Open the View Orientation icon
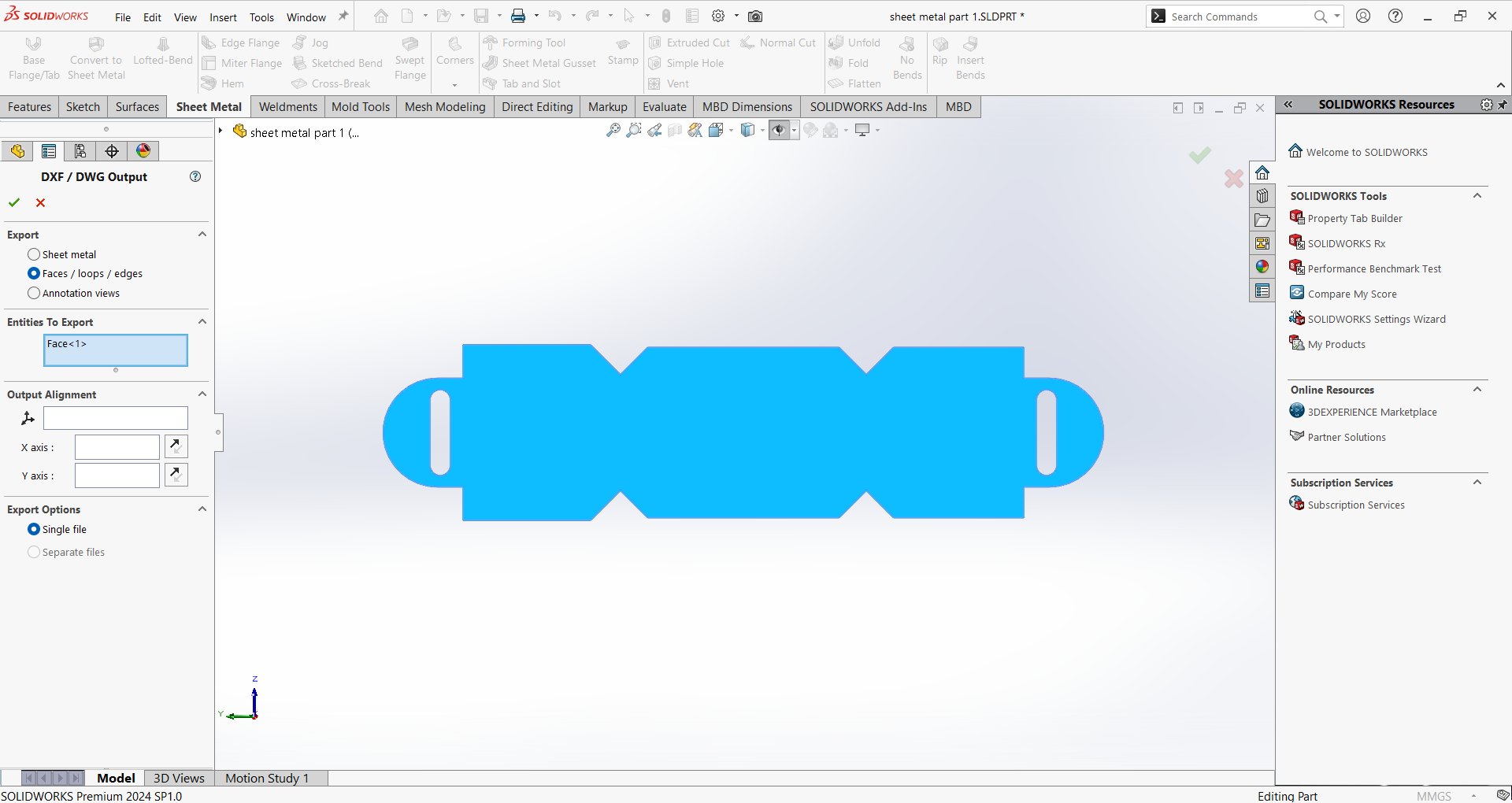The height and width of the screenshot is (803, 1512). [x=716, y=130]
